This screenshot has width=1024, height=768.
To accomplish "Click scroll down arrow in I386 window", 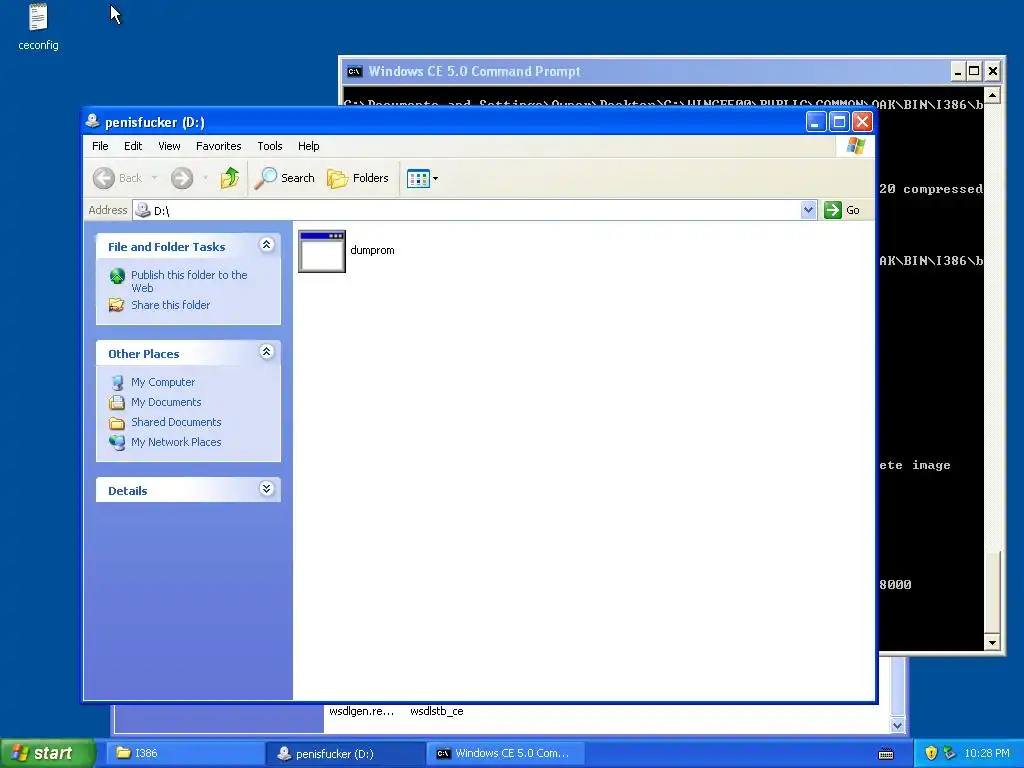I will coord(897,725).
